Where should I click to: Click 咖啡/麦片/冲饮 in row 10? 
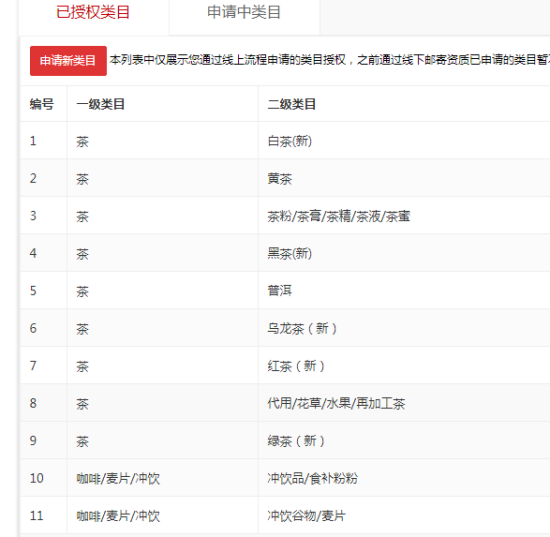pos(118,478)
